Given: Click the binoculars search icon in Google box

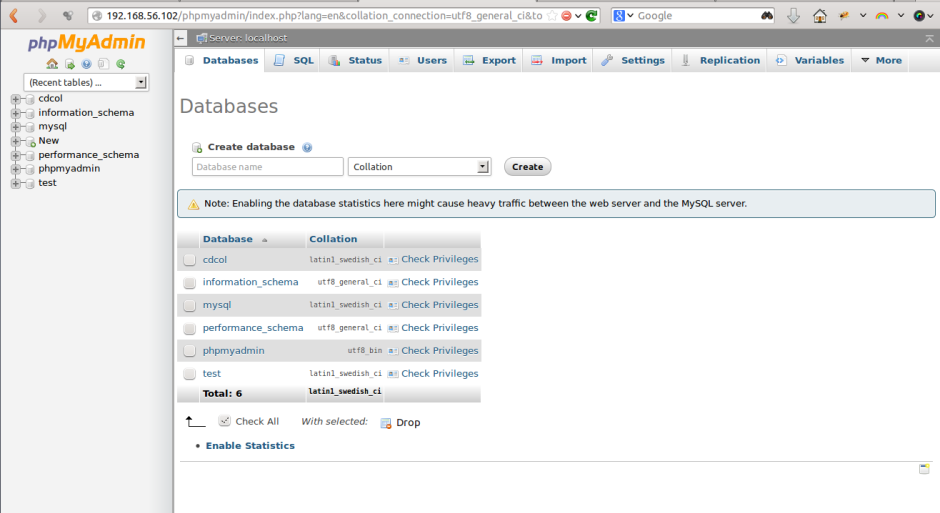Looking at the screenshot, I should (767, 16).
